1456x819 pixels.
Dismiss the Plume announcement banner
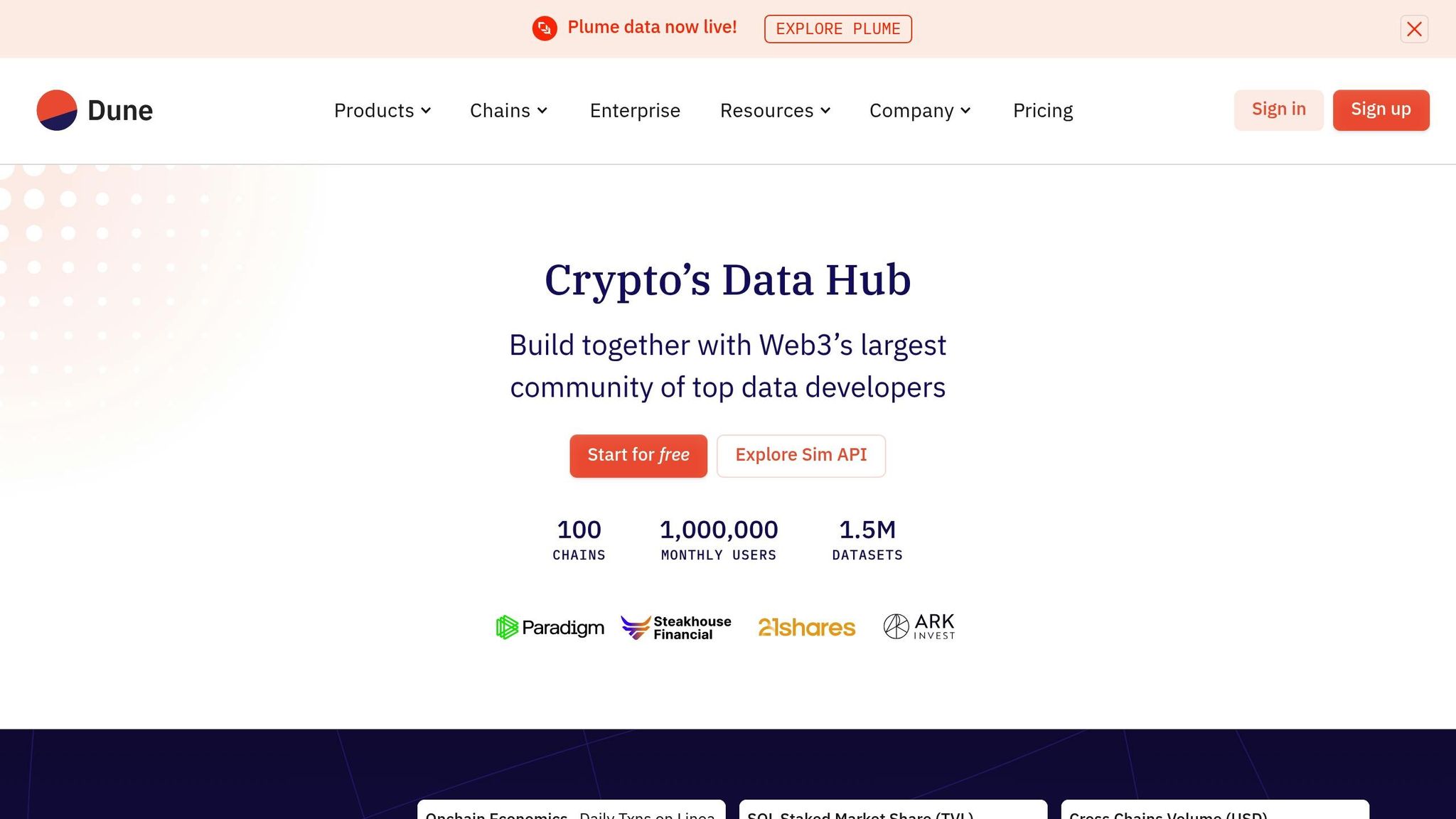click(x=1414, y=29)
